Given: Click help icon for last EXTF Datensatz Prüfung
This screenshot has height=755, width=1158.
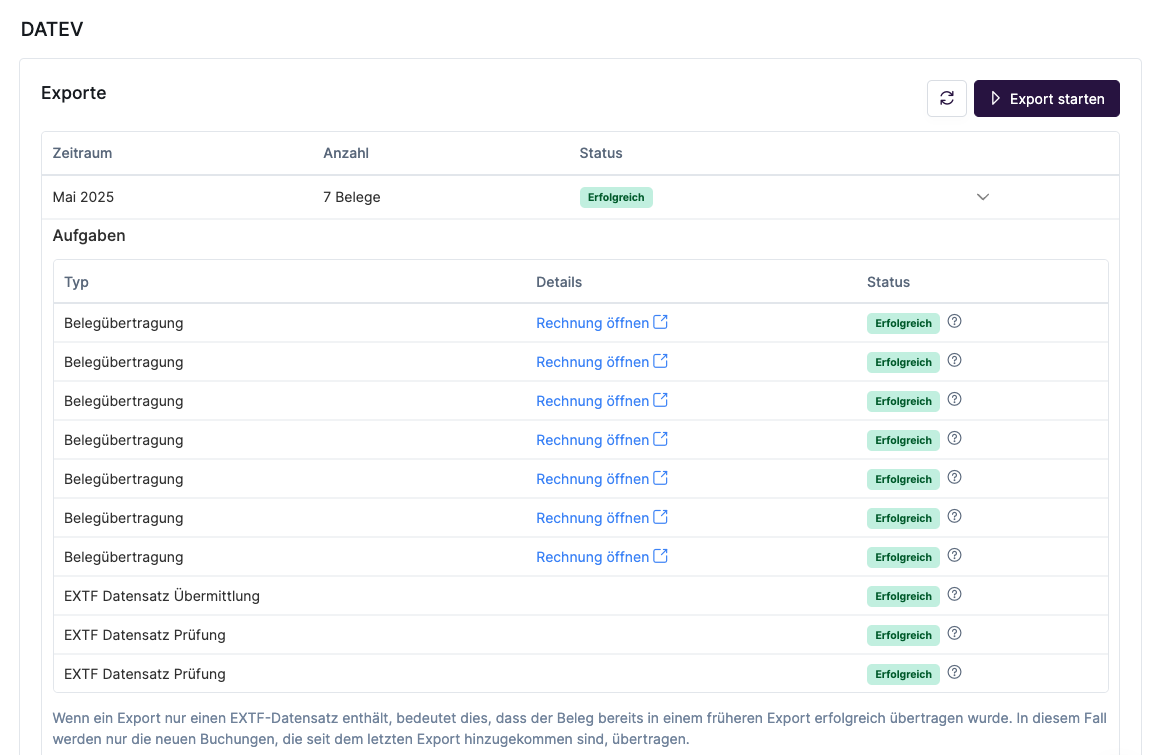Looking at the screenshot, I should click(x=954, y=673).
